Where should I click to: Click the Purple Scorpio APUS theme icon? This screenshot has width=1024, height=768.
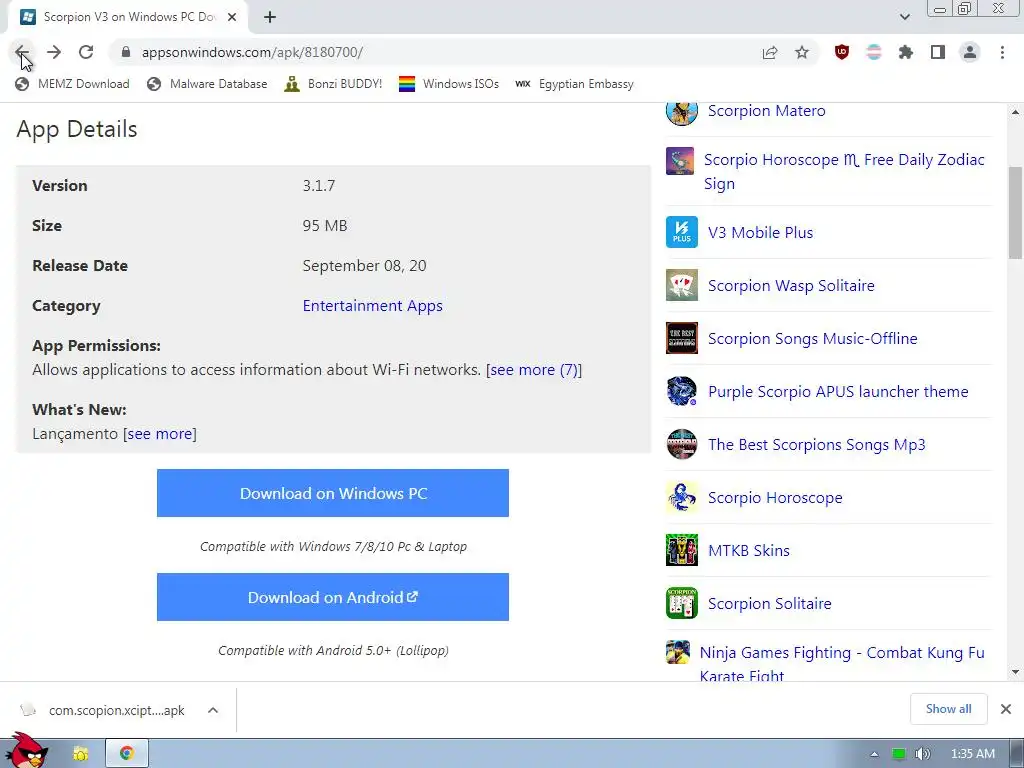tap(682, 391)
